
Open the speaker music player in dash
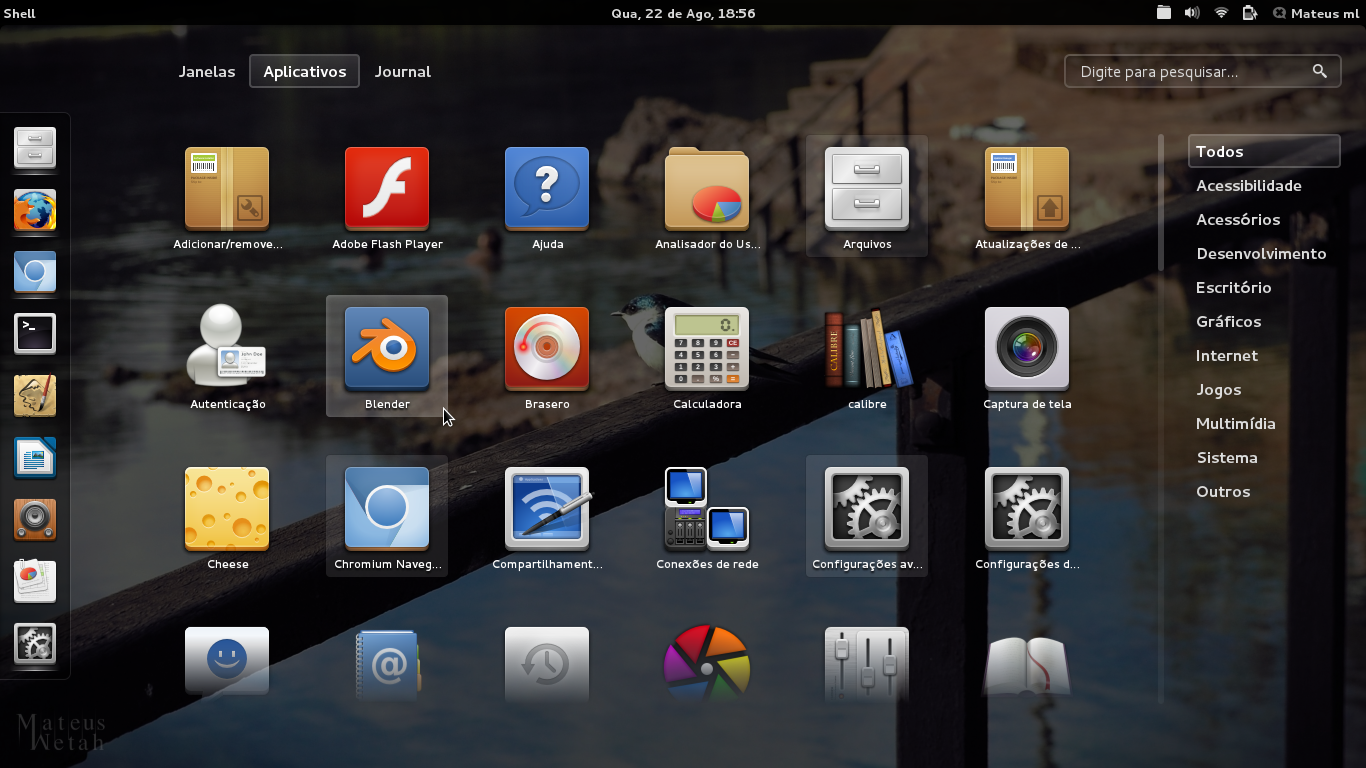coord(35,520)
